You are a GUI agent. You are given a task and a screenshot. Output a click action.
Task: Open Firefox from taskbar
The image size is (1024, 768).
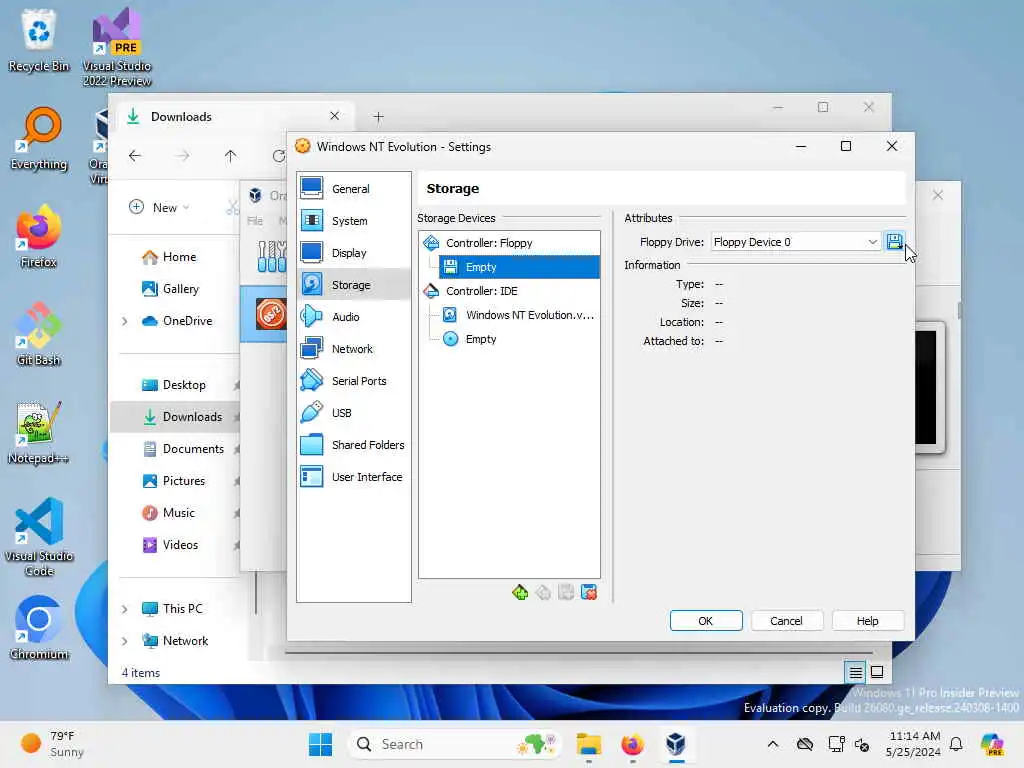click(632, 744)
